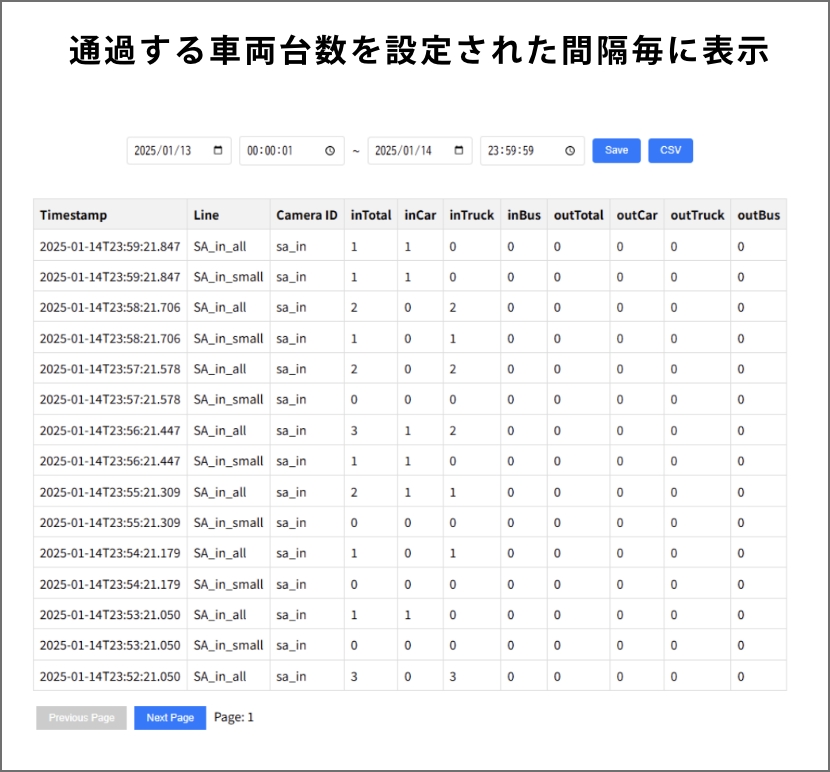Focus the end date 2025/01/14 field
830x772 pixels.
click(405, 151)
